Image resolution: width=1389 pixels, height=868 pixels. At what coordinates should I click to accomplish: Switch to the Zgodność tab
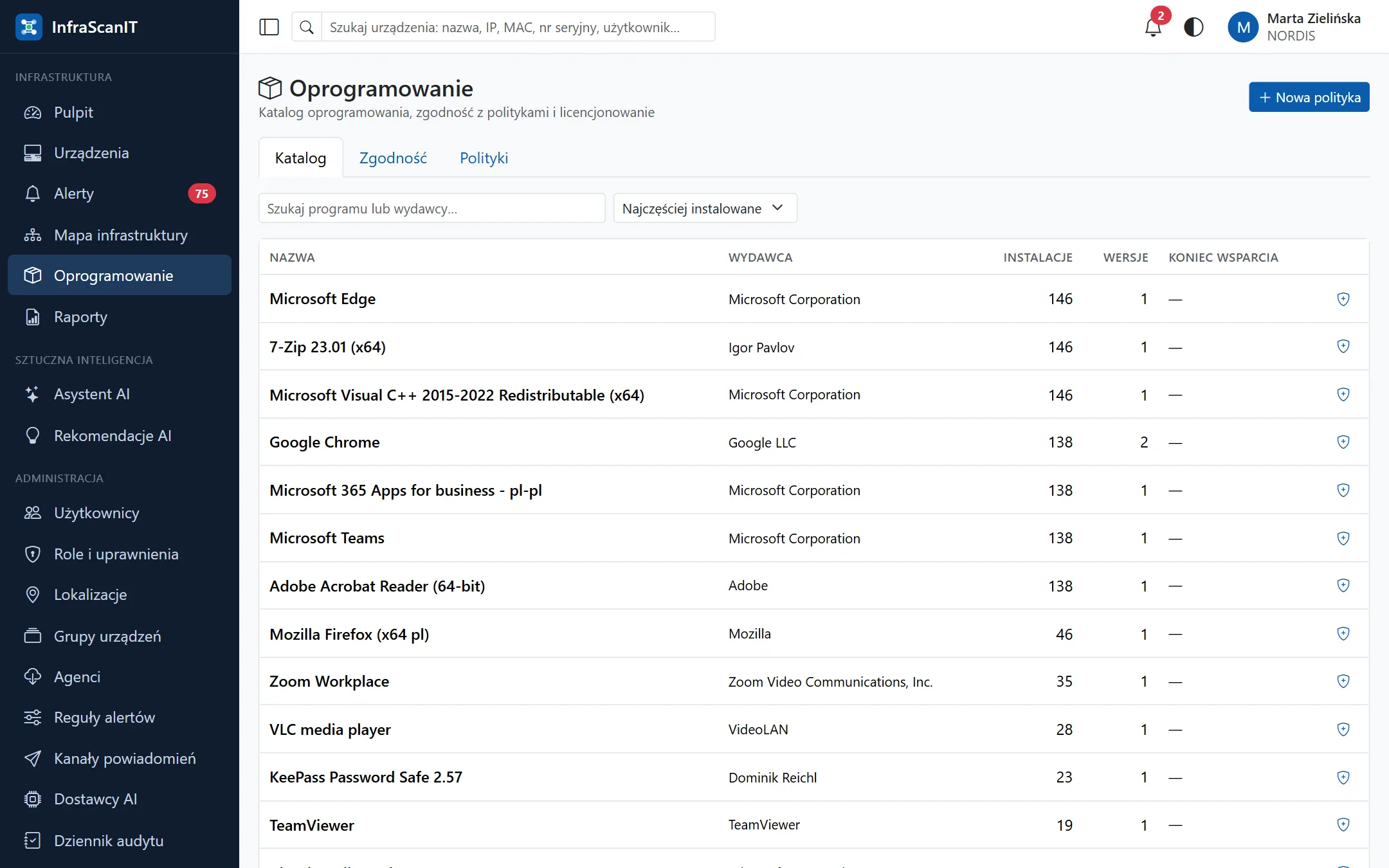click(x=393, y=158)
